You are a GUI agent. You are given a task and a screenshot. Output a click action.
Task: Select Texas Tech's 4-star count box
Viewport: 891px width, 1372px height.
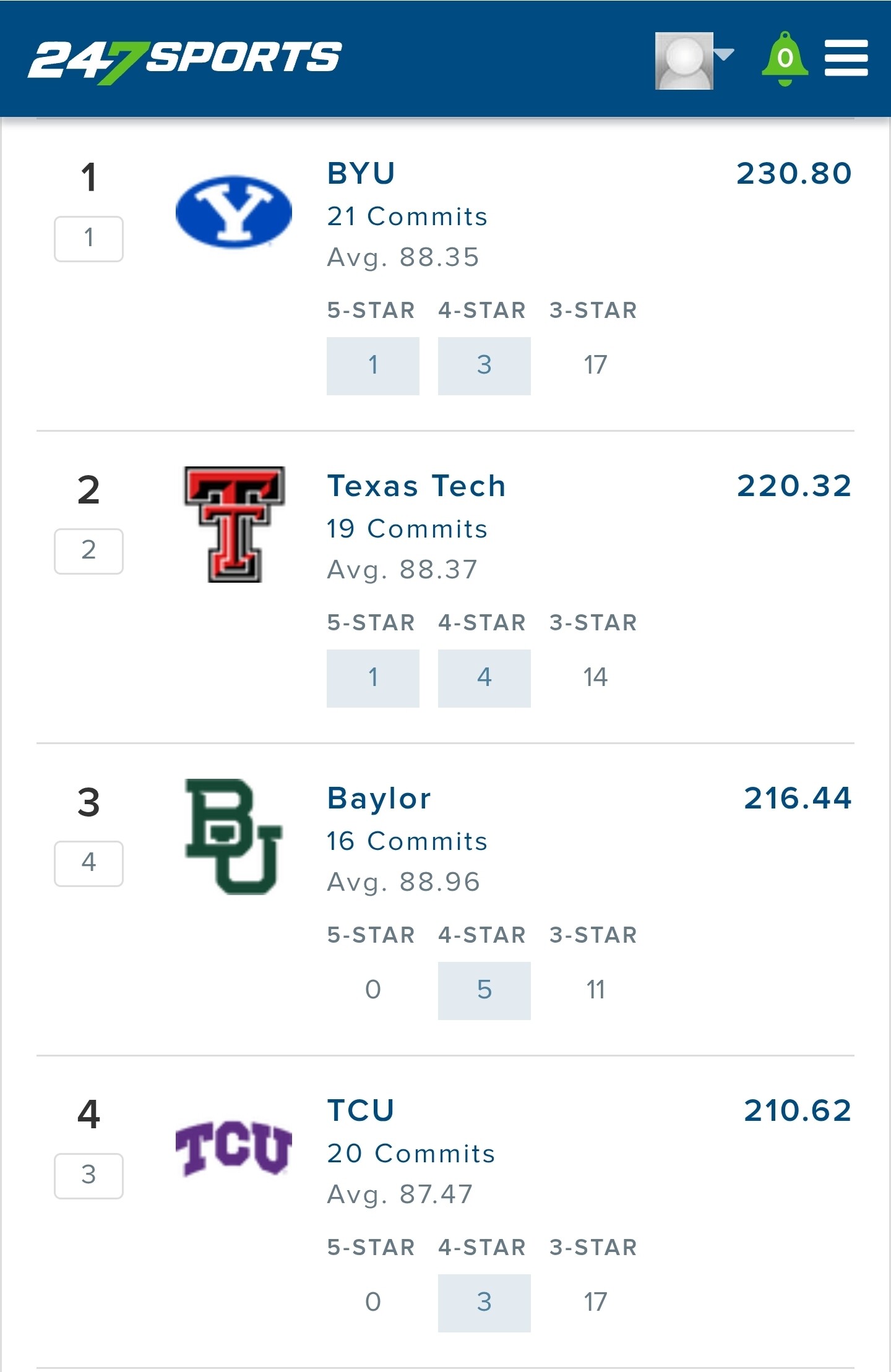coord(484,678)
